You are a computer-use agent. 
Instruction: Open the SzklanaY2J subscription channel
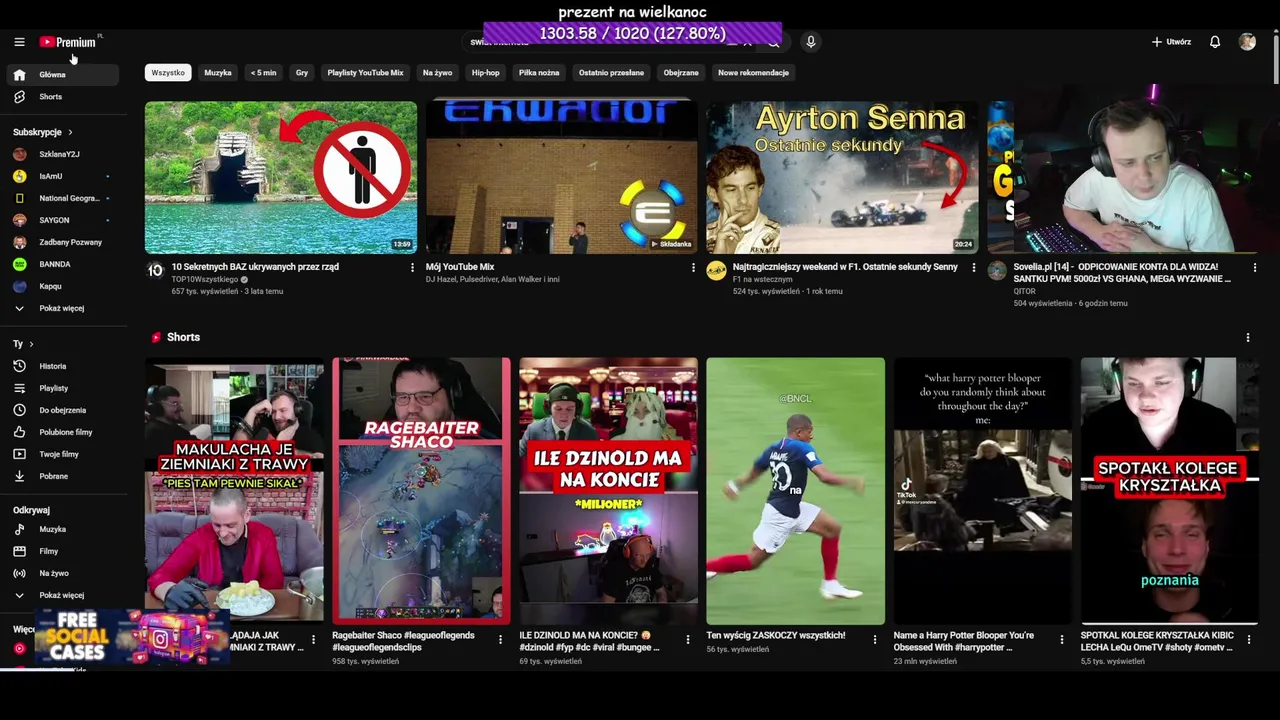pos(64,154)
